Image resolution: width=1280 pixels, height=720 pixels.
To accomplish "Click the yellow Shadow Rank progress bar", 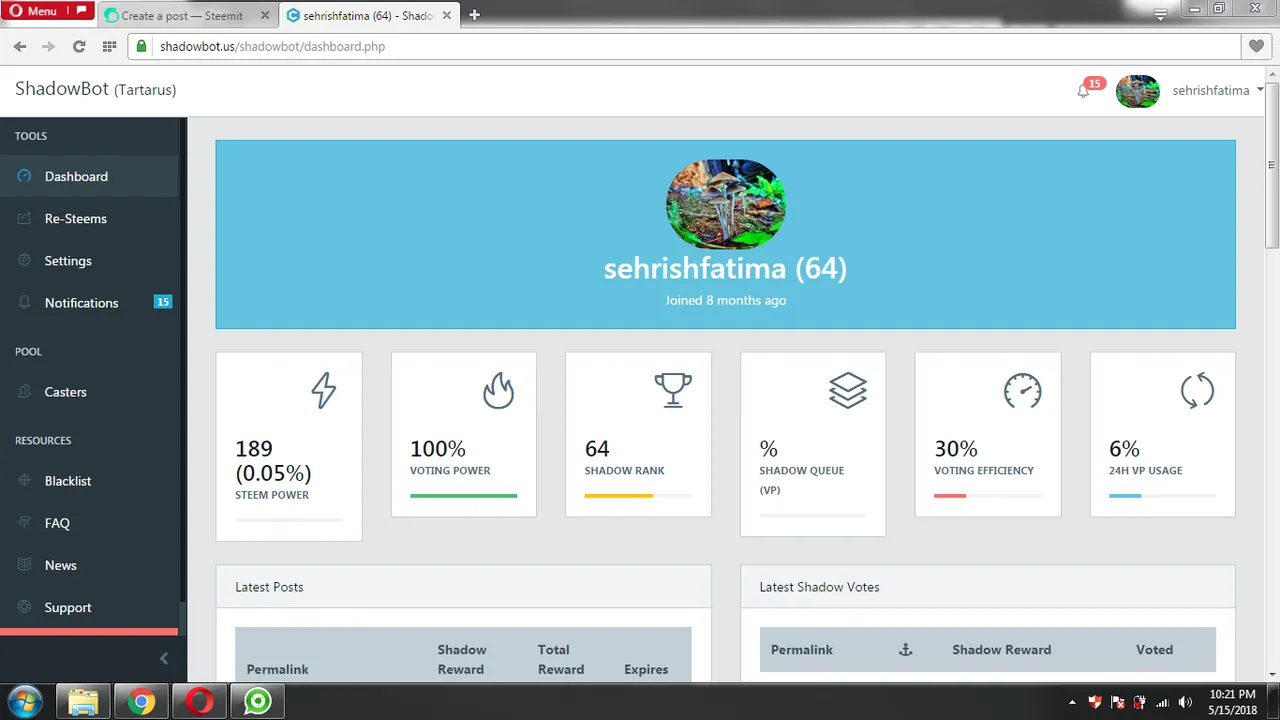I will (x=619, y=495).
